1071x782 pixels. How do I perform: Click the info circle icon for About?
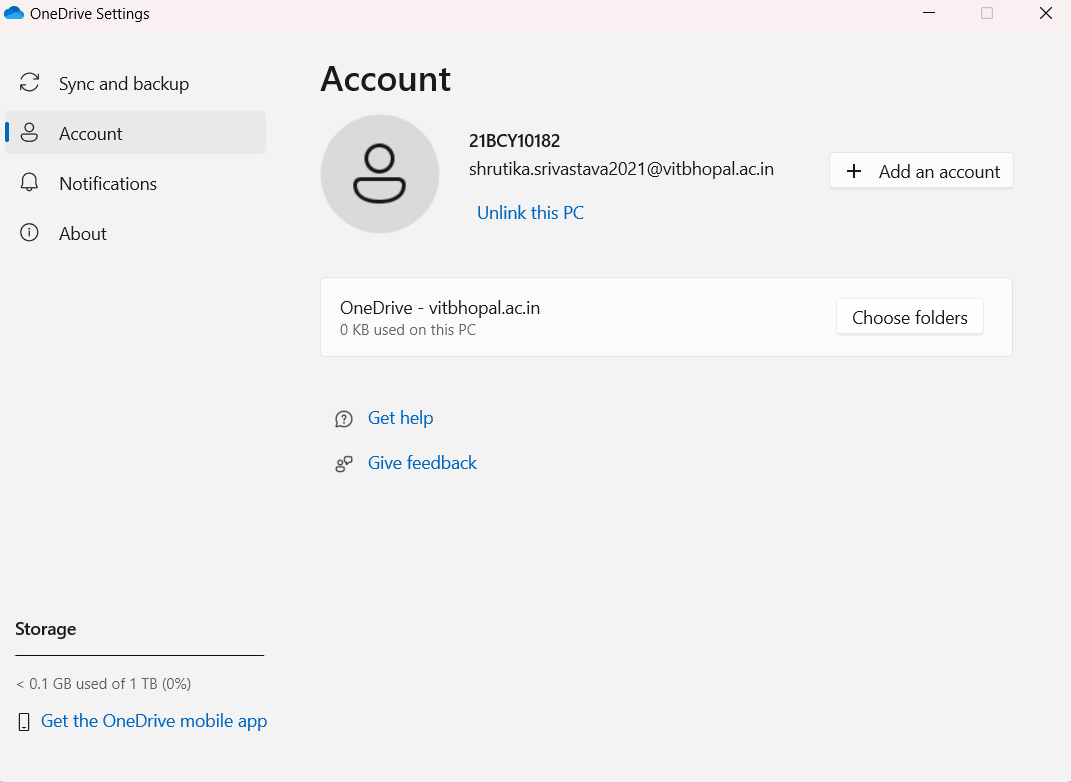30,233
